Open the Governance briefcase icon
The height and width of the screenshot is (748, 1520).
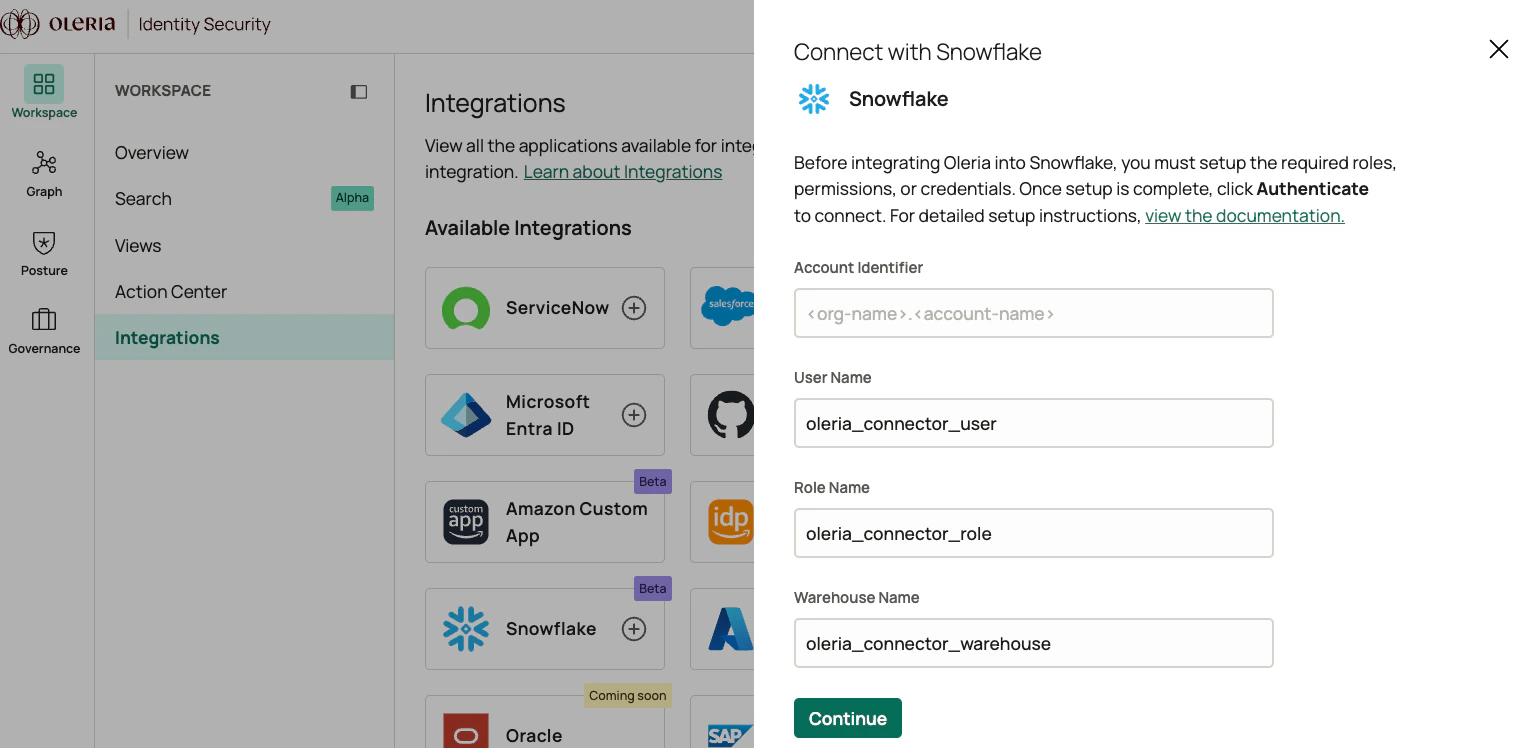[x=44, y=320]
